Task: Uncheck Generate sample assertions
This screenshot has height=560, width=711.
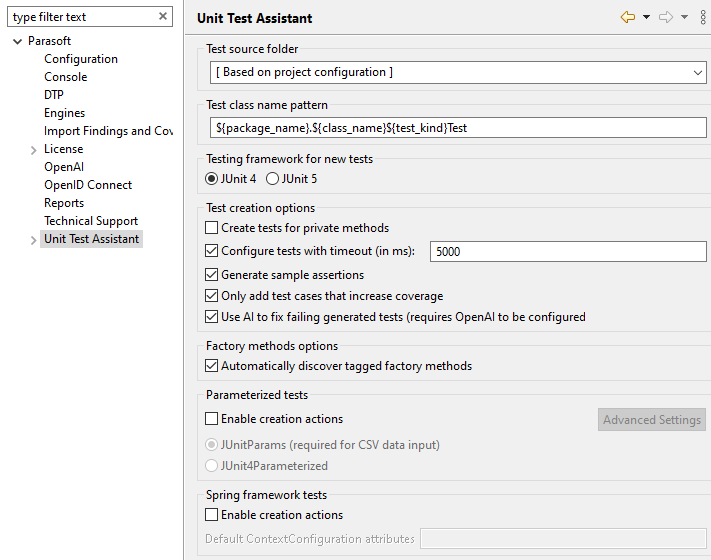Action: click(211, 275)
